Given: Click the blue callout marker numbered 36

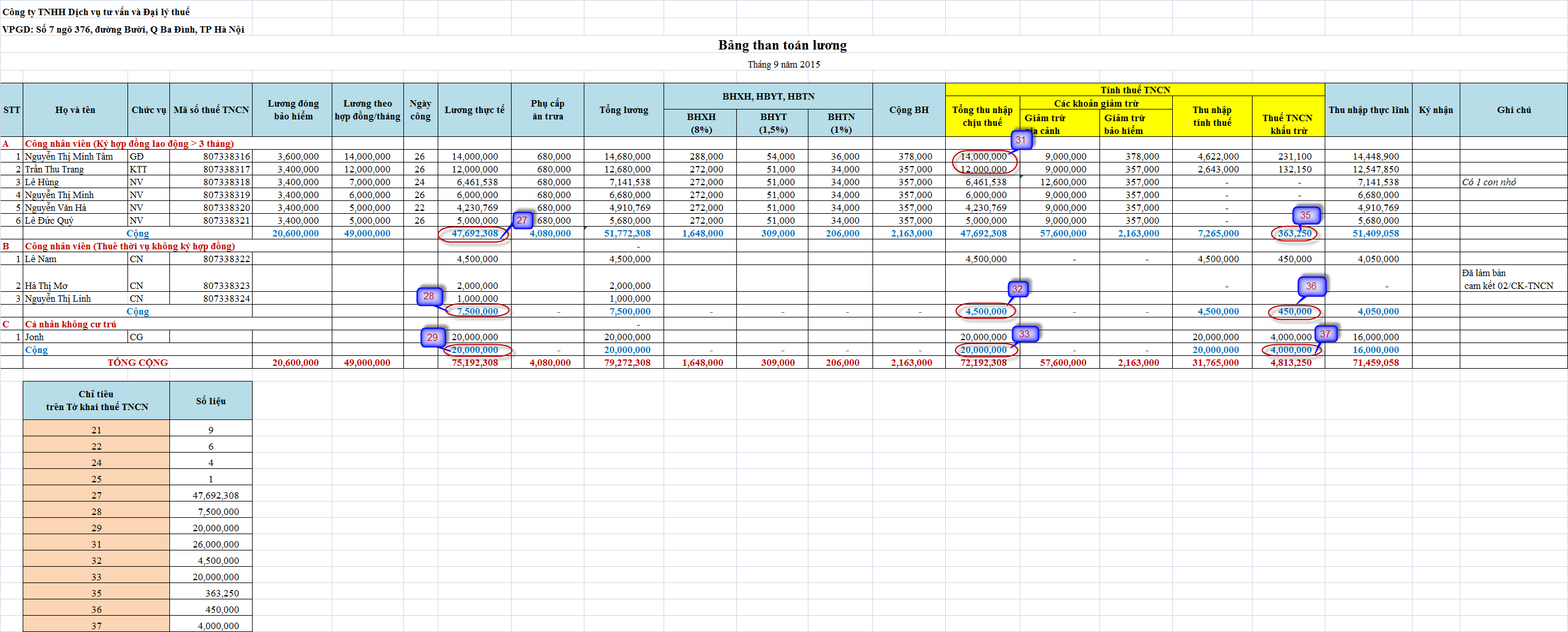Looking at the screenshot, I should tap(1311, 286).
